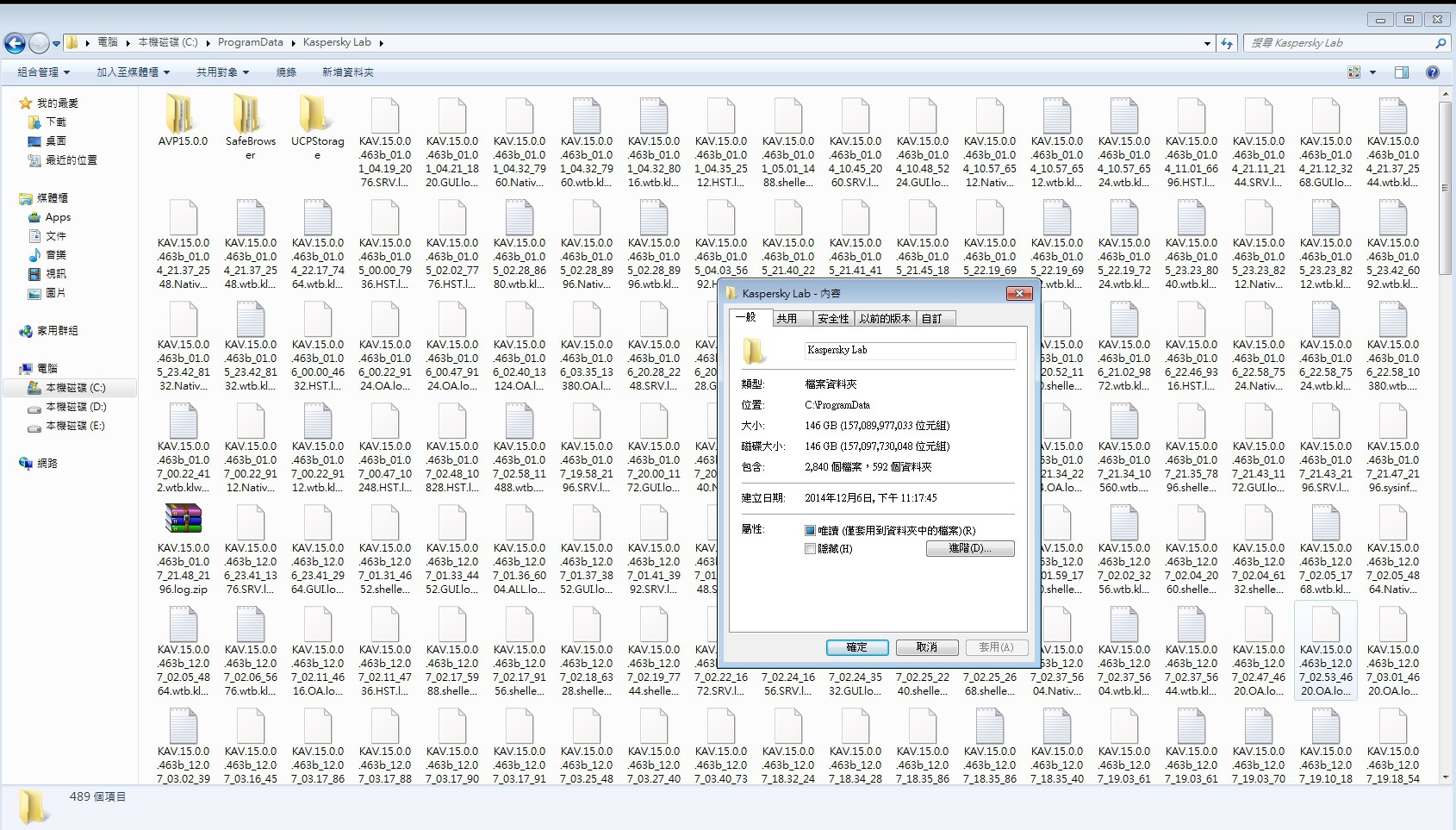Click the folder name field in the properties dialog
The width and height of the screenshot is (1456, 830).
click(910, 351)
